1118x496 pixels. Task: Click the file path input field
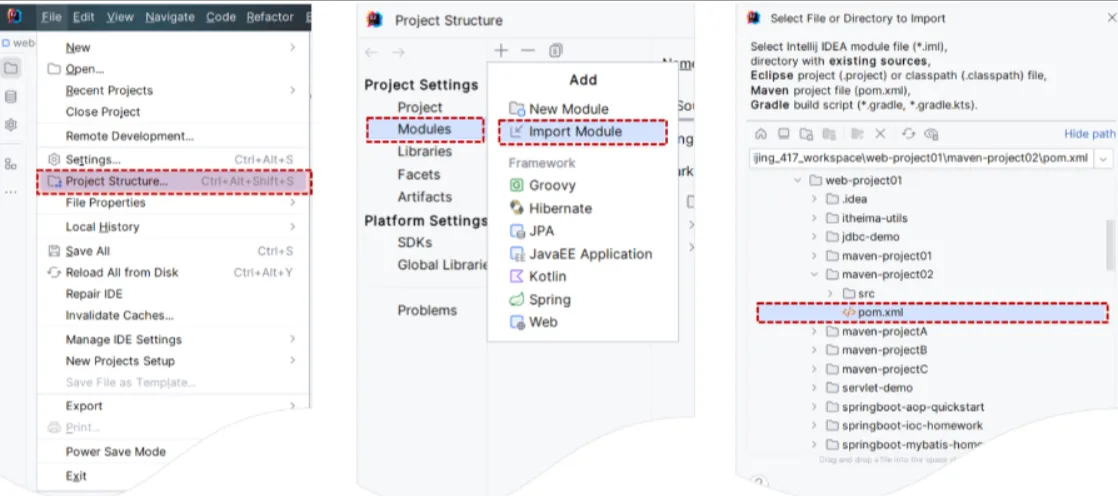tap(920, 158)
